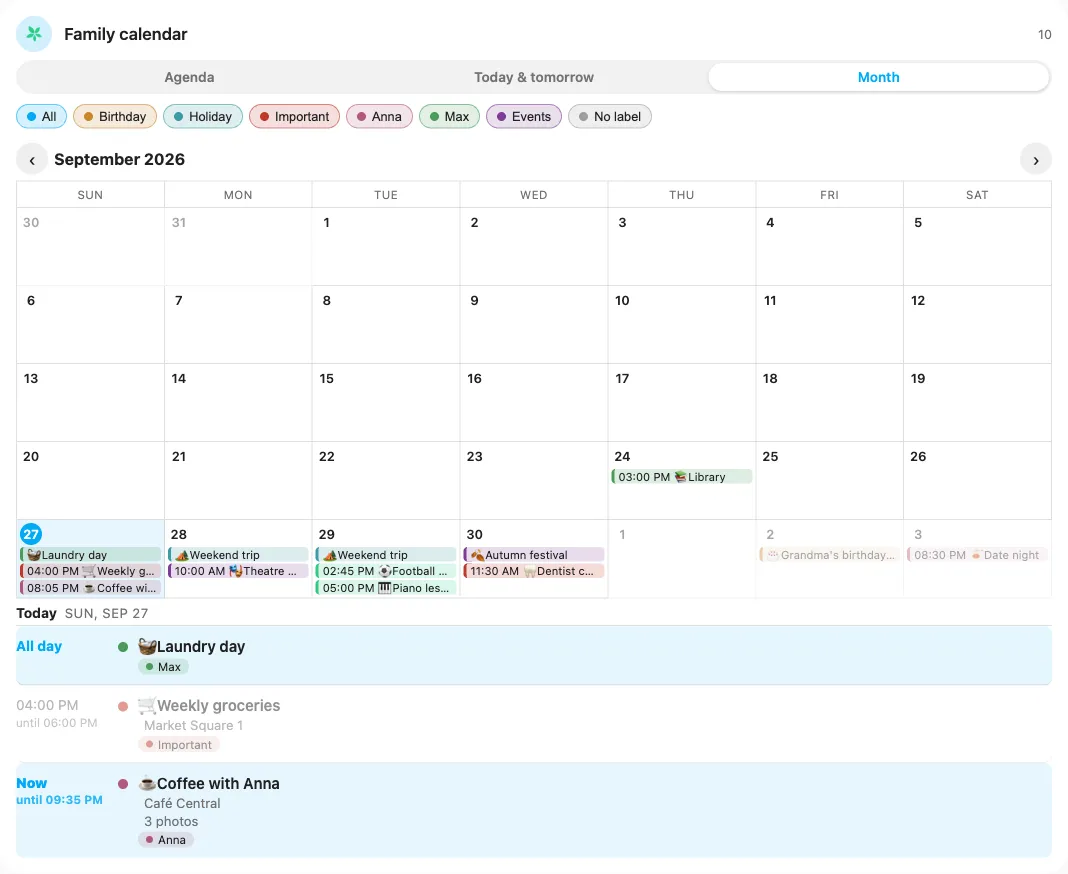Open Laundry day agenda entry title
1068x874 pixels.
(x=201, y=646)
